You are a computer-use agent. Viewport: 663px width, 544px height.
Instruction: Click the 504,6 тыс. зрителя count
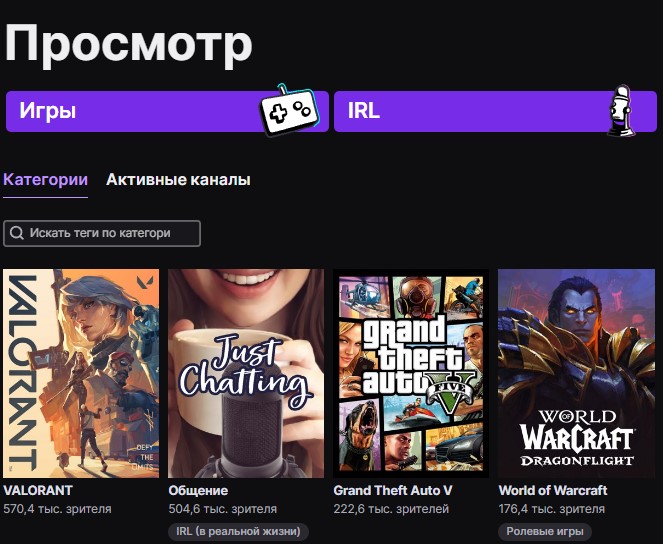[x=223, y=508]
